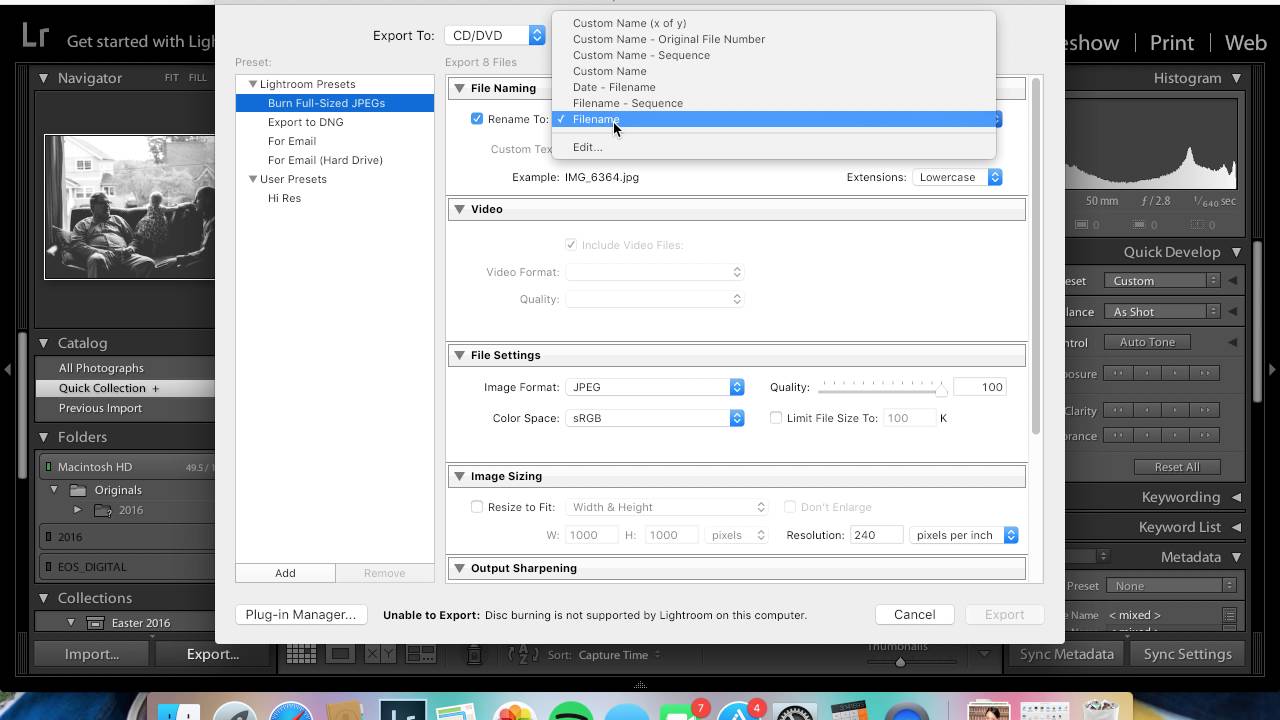The height and width of the screenshot is (720, 1280).
Task: Toggle the Include Video Files checkbox
Action: (x=571, y=245)
